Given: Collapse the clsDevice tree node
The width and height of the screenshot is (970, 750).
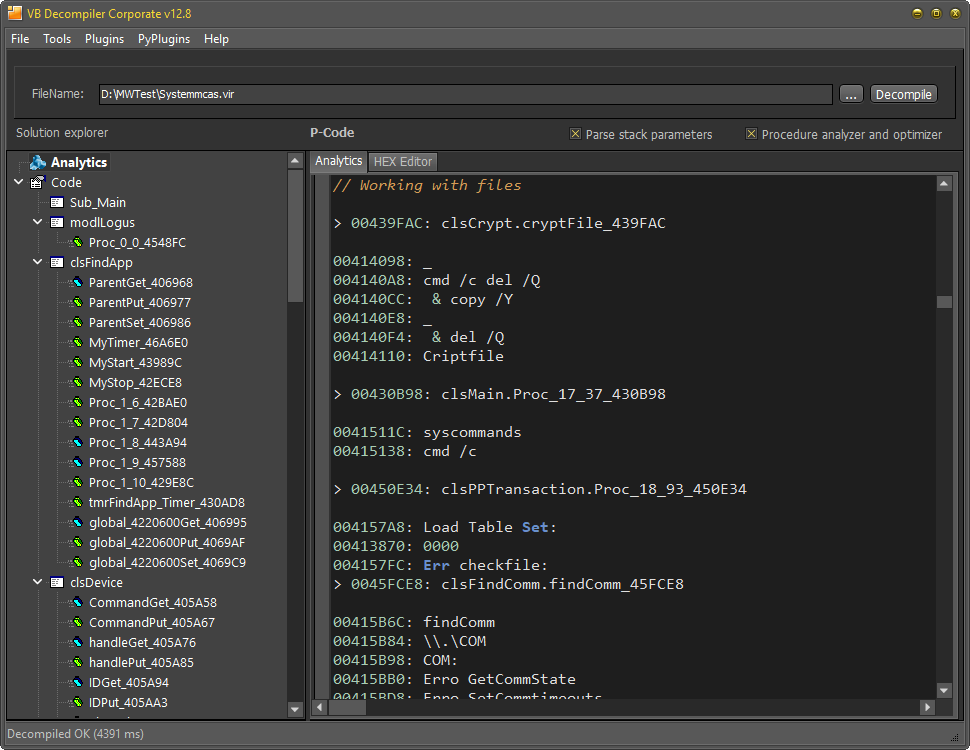Looking at the screenshot, I should pyautogui.click(x=37, y=582).
